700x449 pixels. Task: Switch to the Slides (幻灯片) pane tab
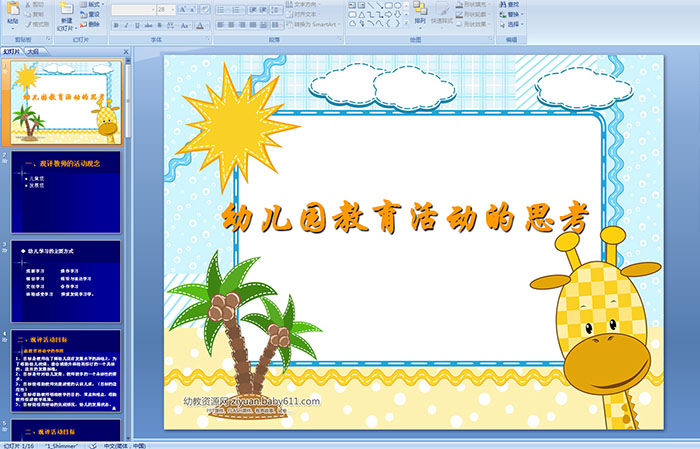[x=12, y=52]
